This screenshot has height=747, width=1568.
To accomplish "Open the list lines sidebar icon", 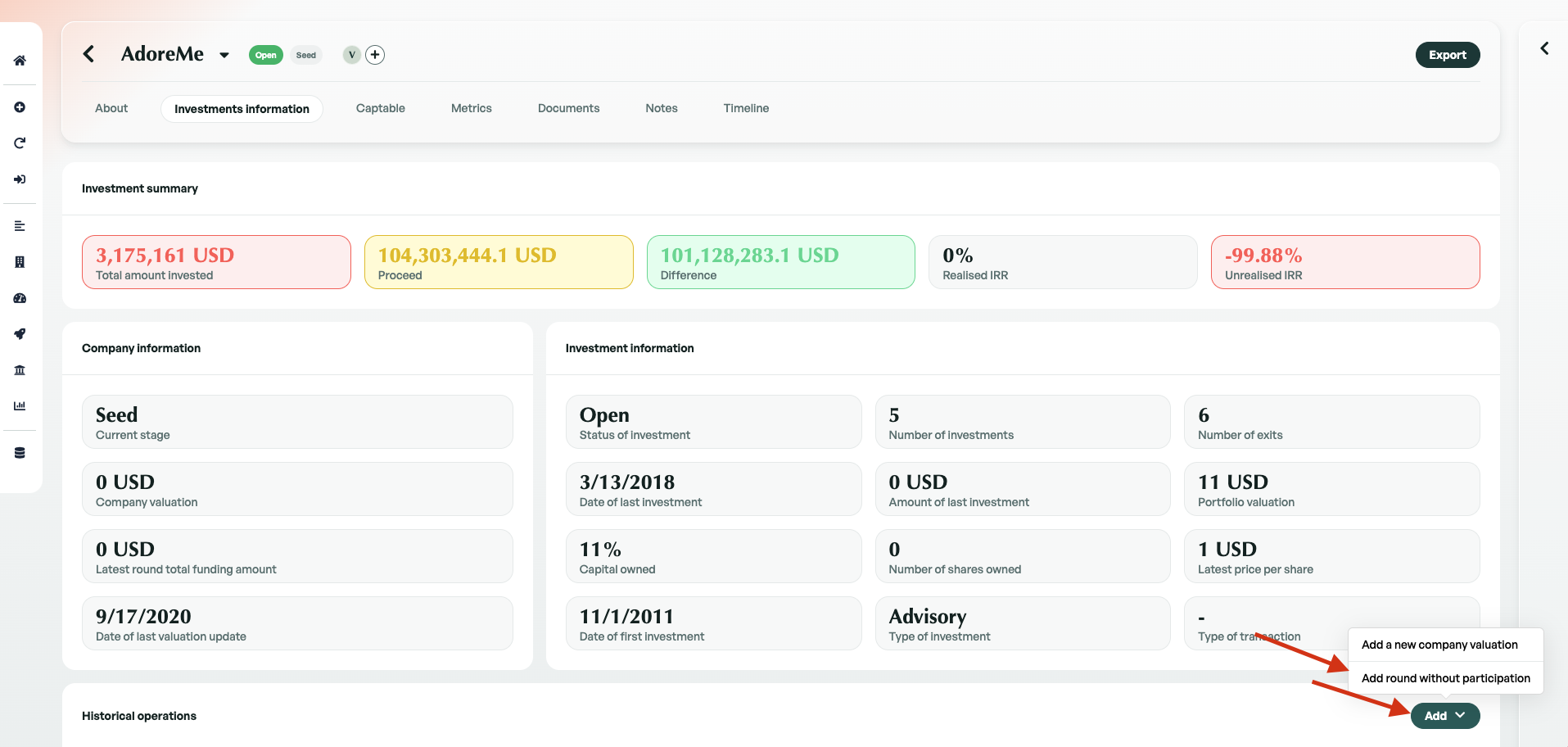I will (20, 226).
